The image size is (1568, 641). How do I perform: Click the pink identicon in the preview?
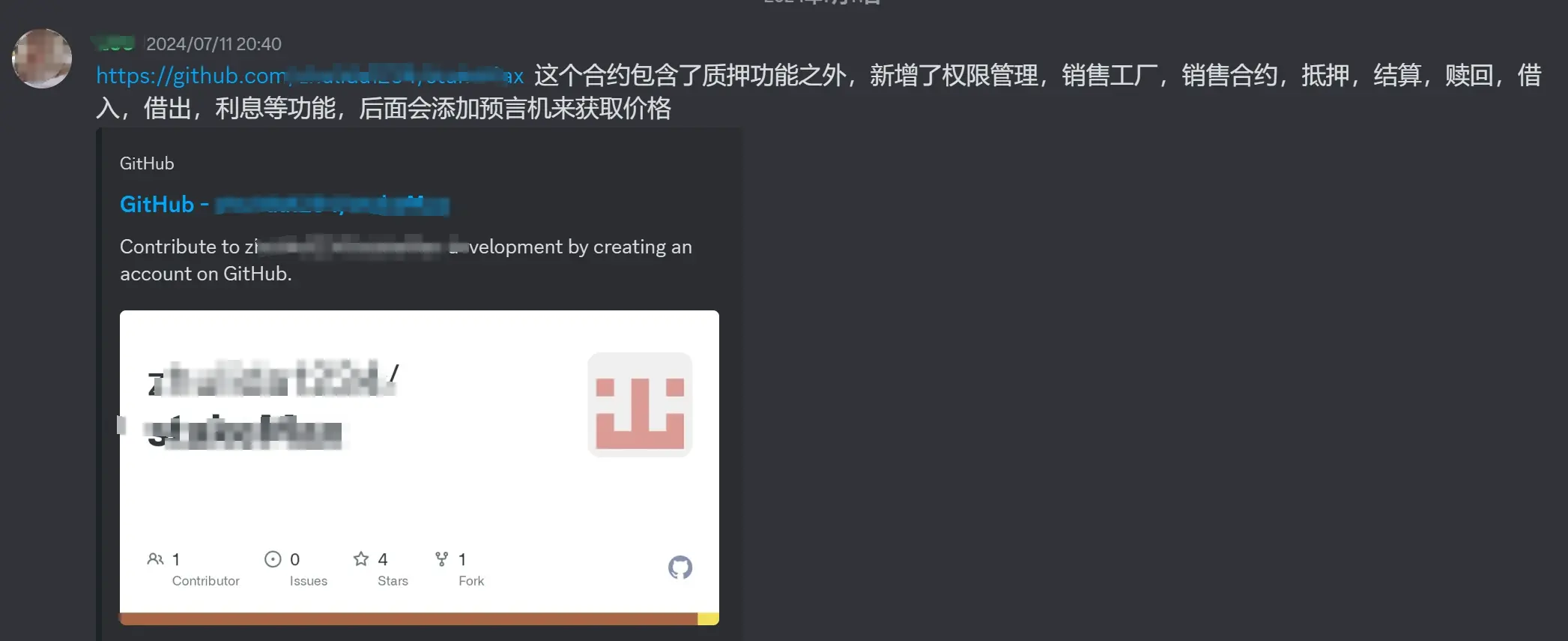[x=640, y=405]
